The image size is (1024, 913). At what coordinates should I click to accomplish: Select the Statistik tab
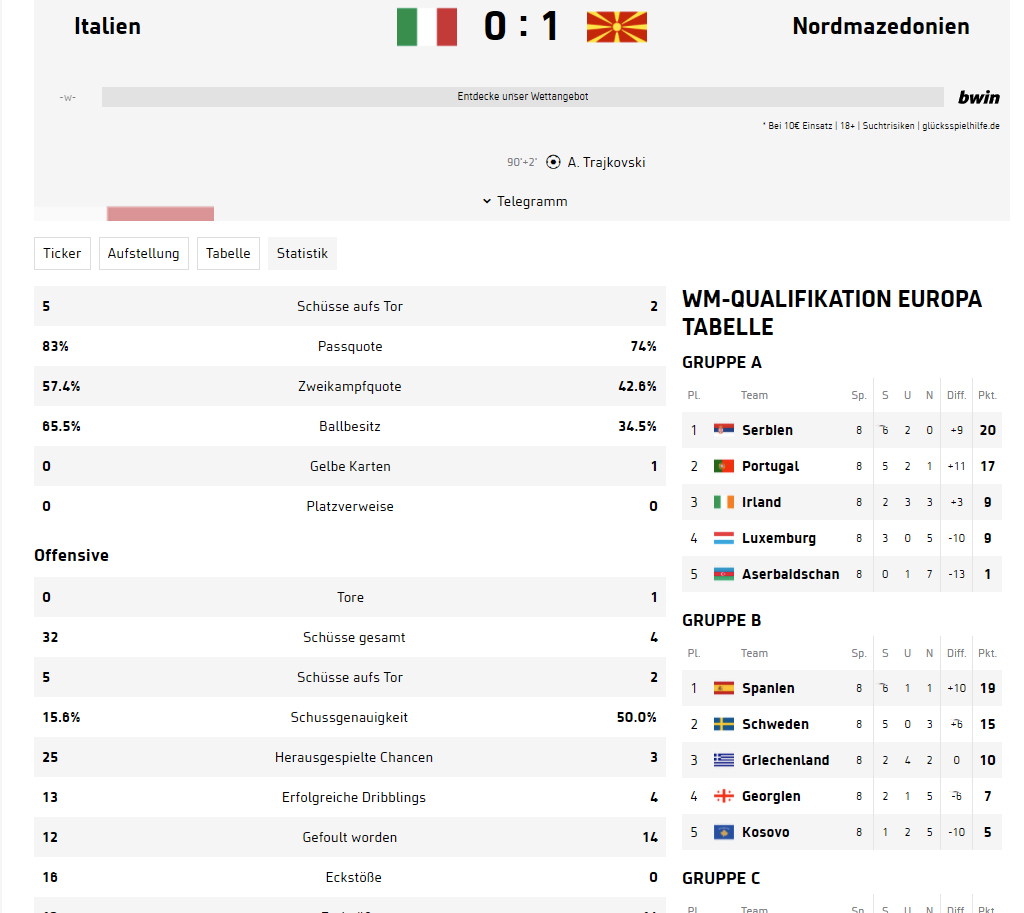tap(302, 253)
